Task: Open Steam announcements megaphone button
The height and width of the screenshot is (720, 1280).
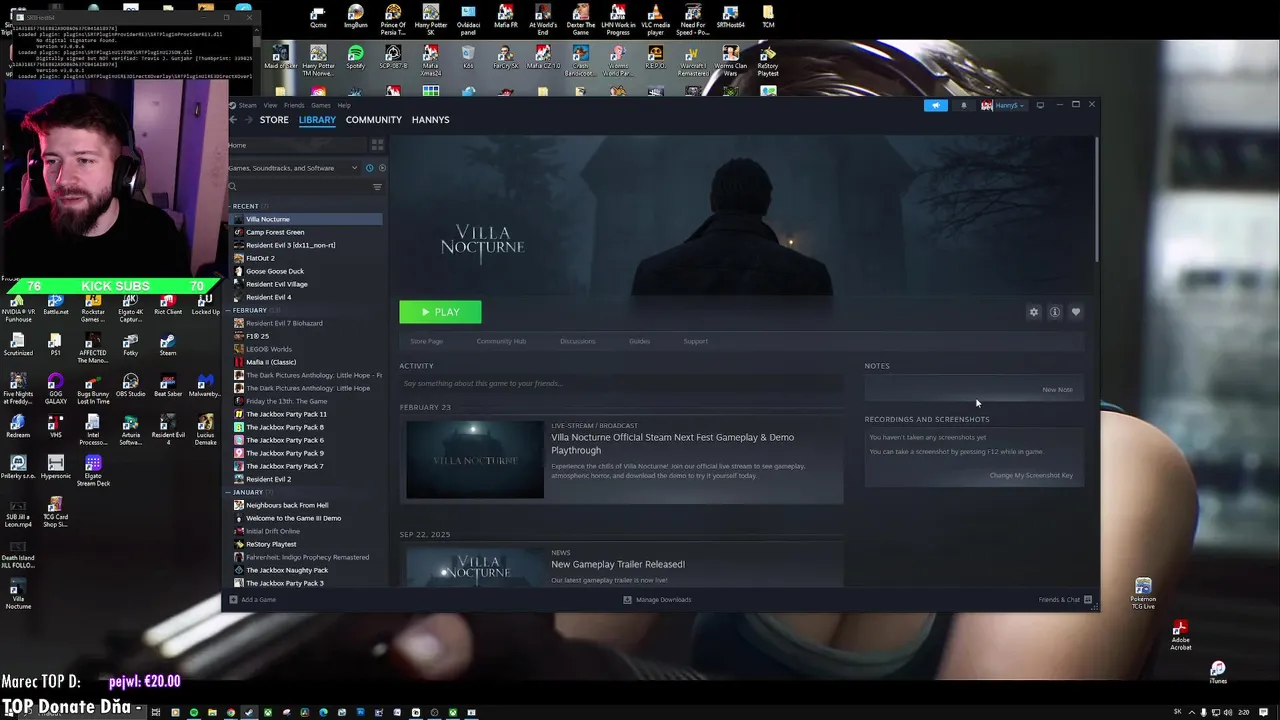Action: (x=936, y=105)
